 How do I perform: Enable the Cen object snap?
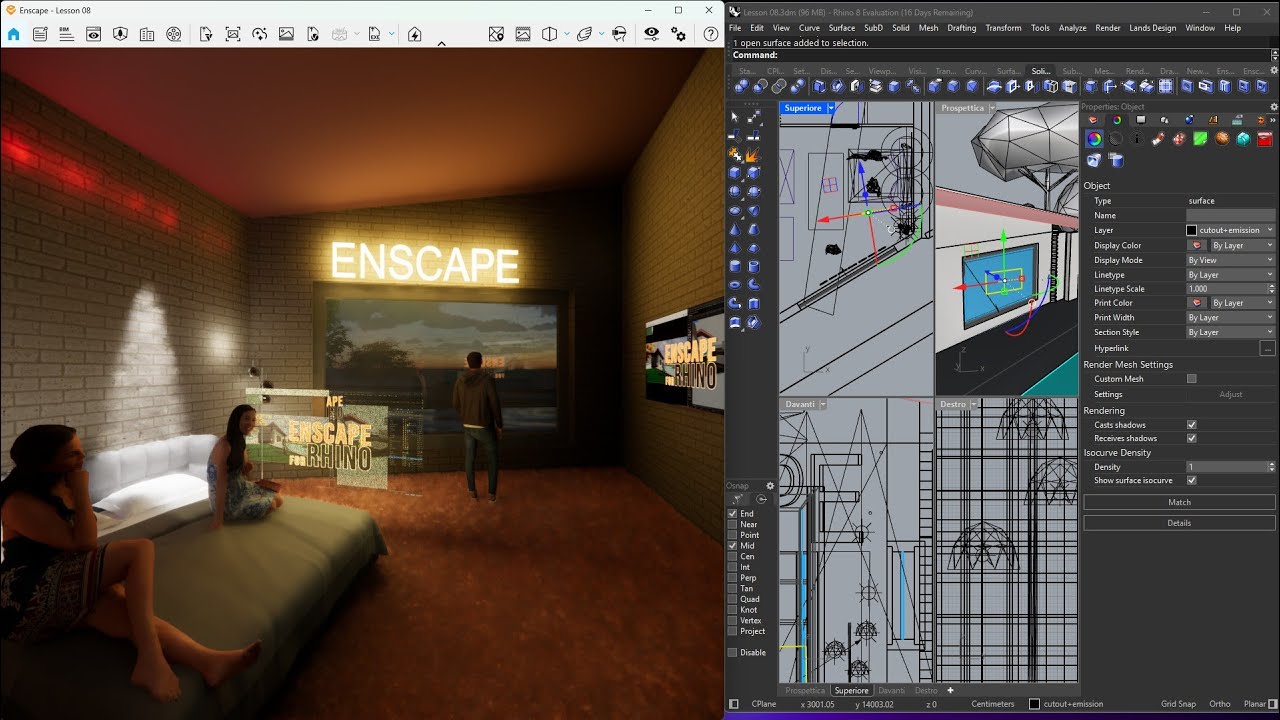click(x=733, y=556)
